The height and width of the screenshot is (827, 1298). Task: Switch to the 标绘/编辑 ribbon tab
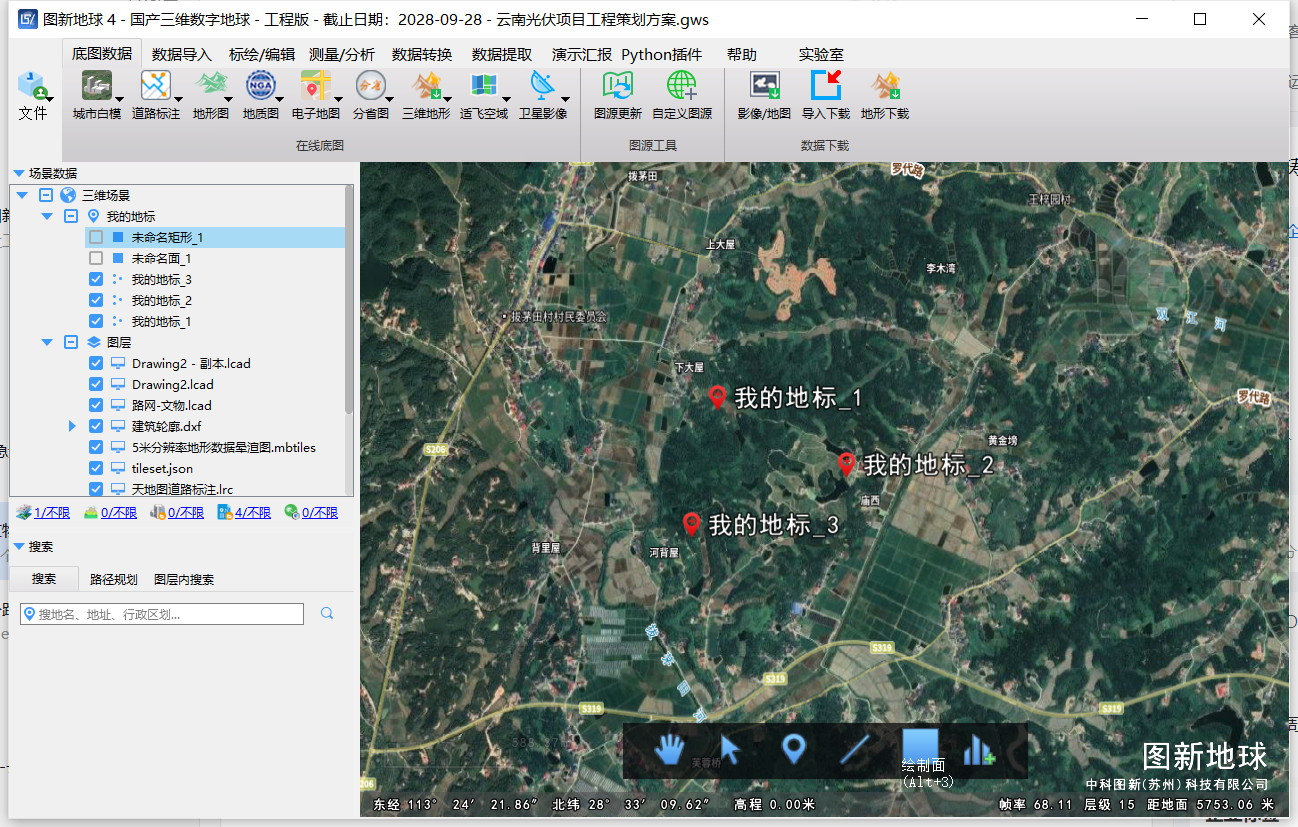tap(262, 55)
